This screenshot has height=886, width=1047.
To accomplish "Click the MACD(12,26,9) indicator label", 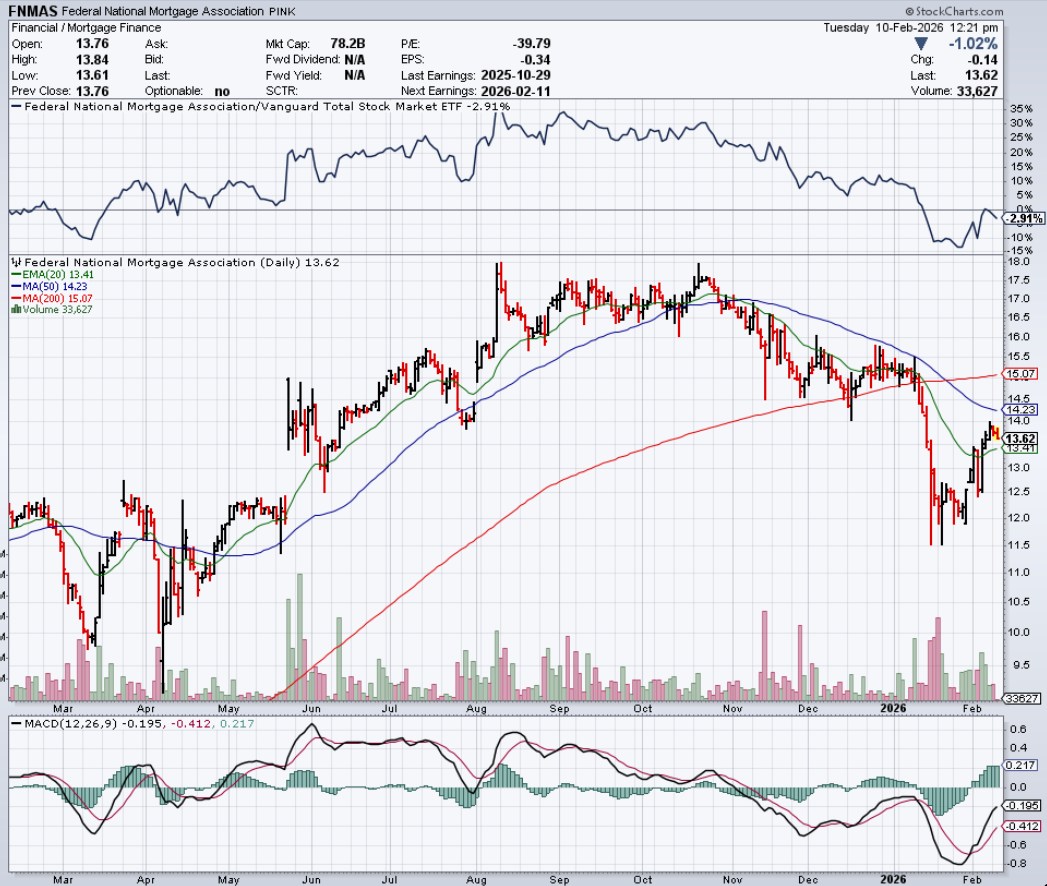I will click(x=58, y=722).
